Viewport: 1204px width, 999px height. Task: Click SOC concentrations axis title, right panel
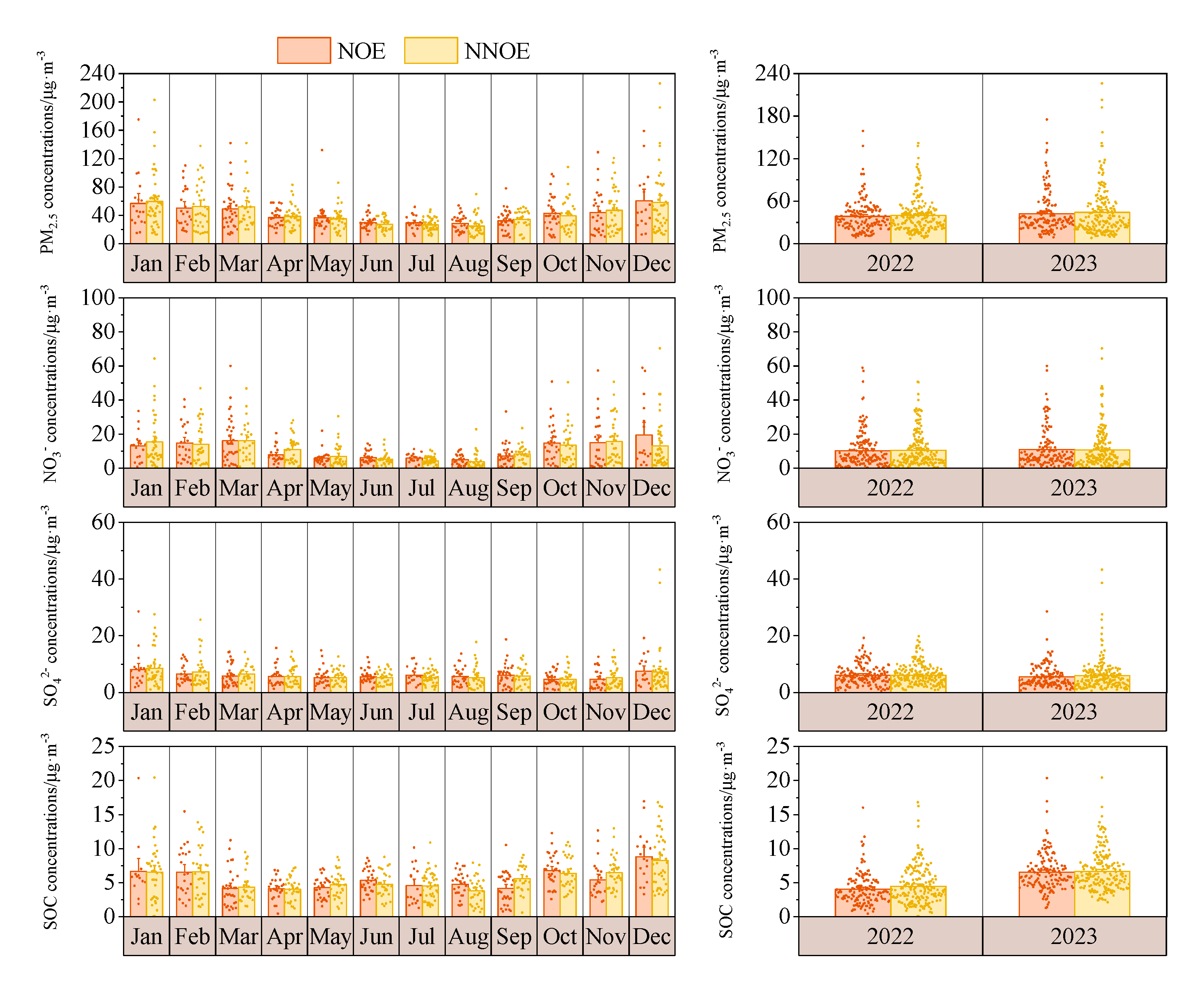coord(726,840)
